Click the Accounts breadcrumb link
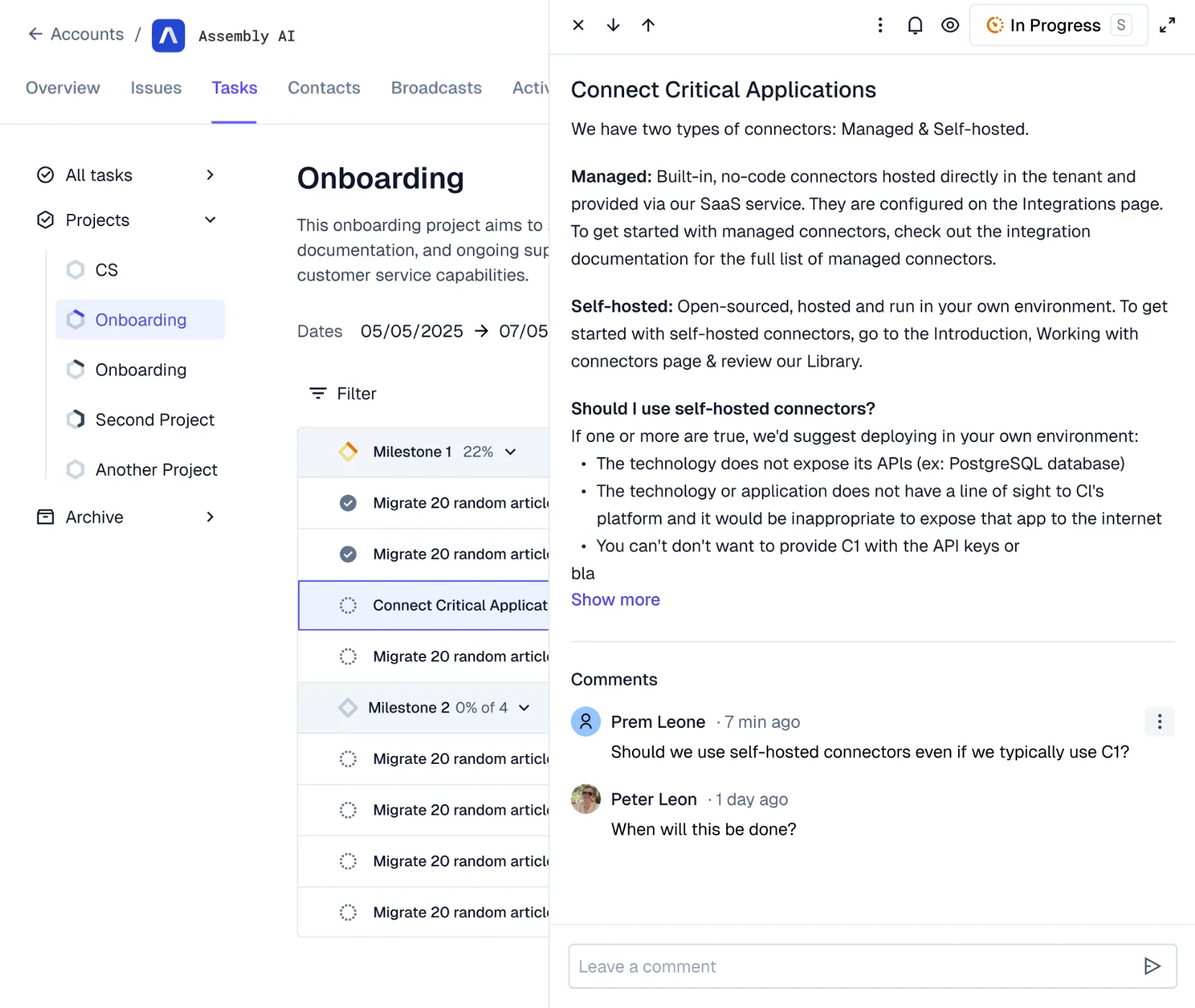The image size is (1195, 1008). (87, 34)
